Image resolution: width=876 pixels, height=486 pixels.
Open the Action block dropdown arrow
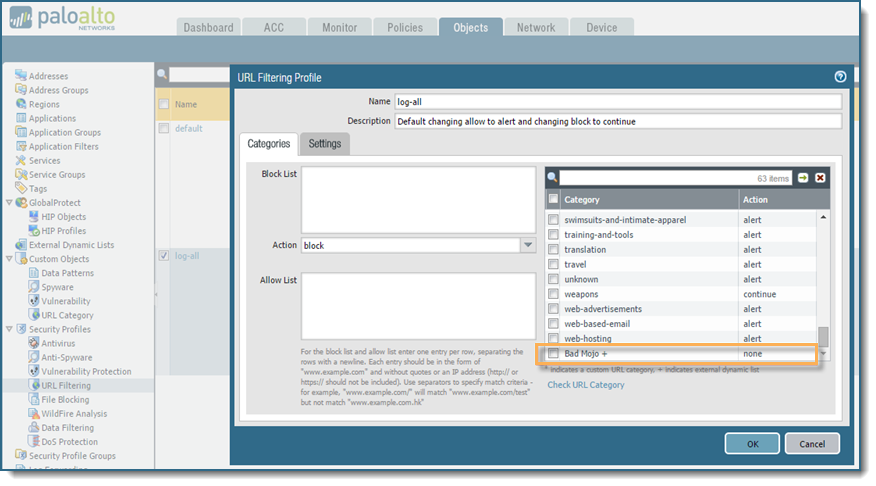tap(528, 245)
